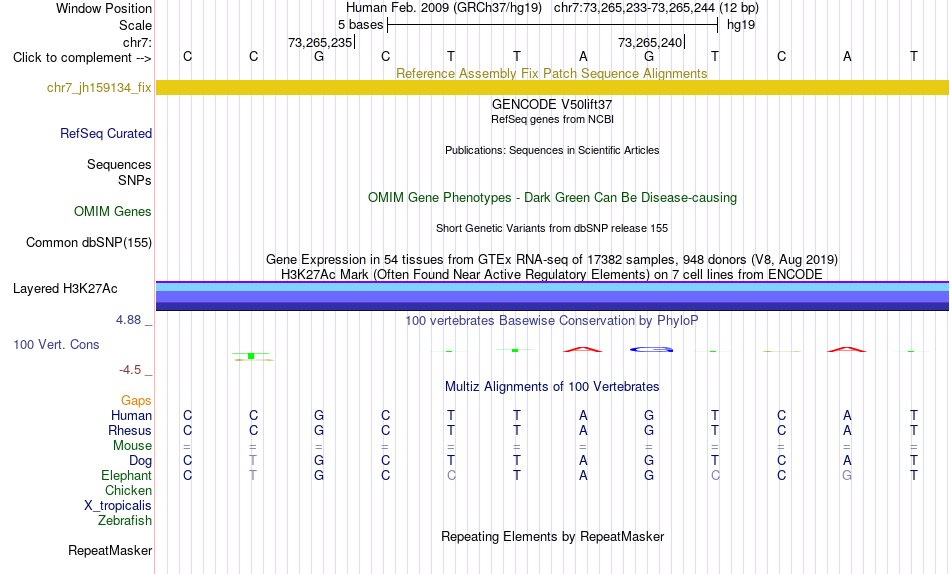Click the 73,265,240 position marker
950x574 pixels.
coord(651,42)
